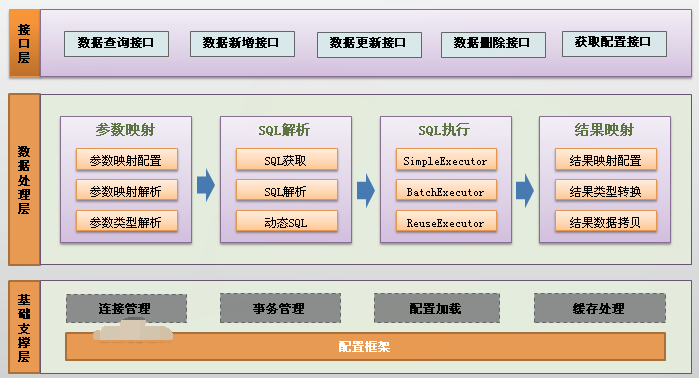Select the 数据新增接口 box

point(242,44)
